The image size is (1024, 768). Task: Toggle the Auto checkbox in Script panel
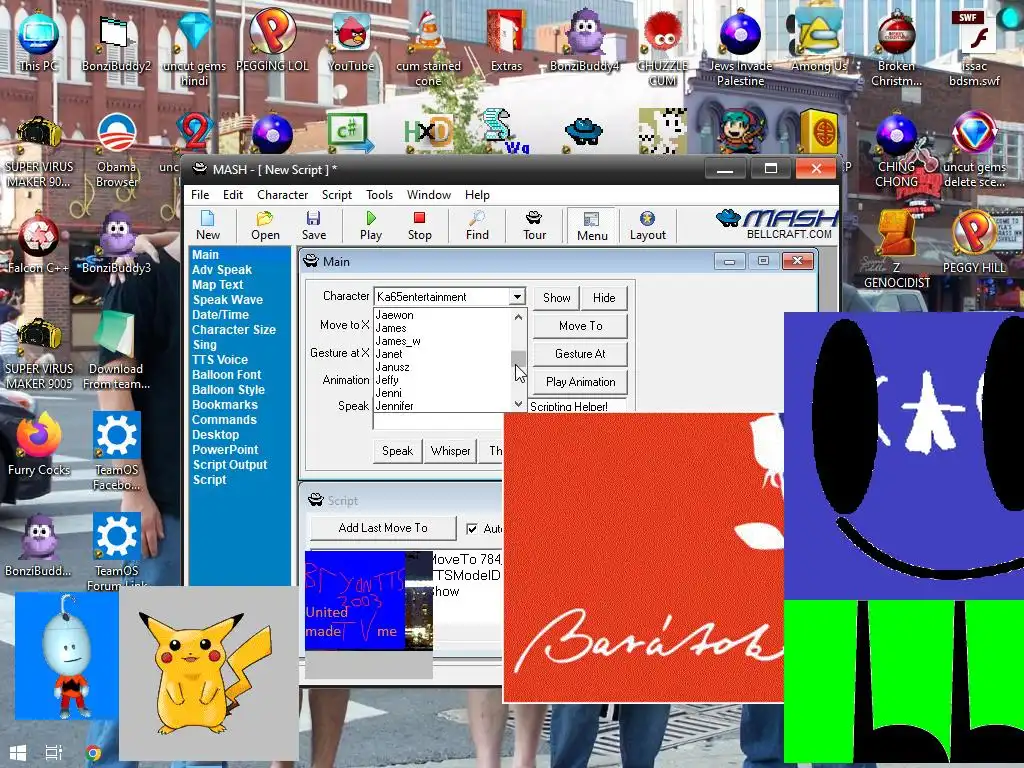(472, 528)
